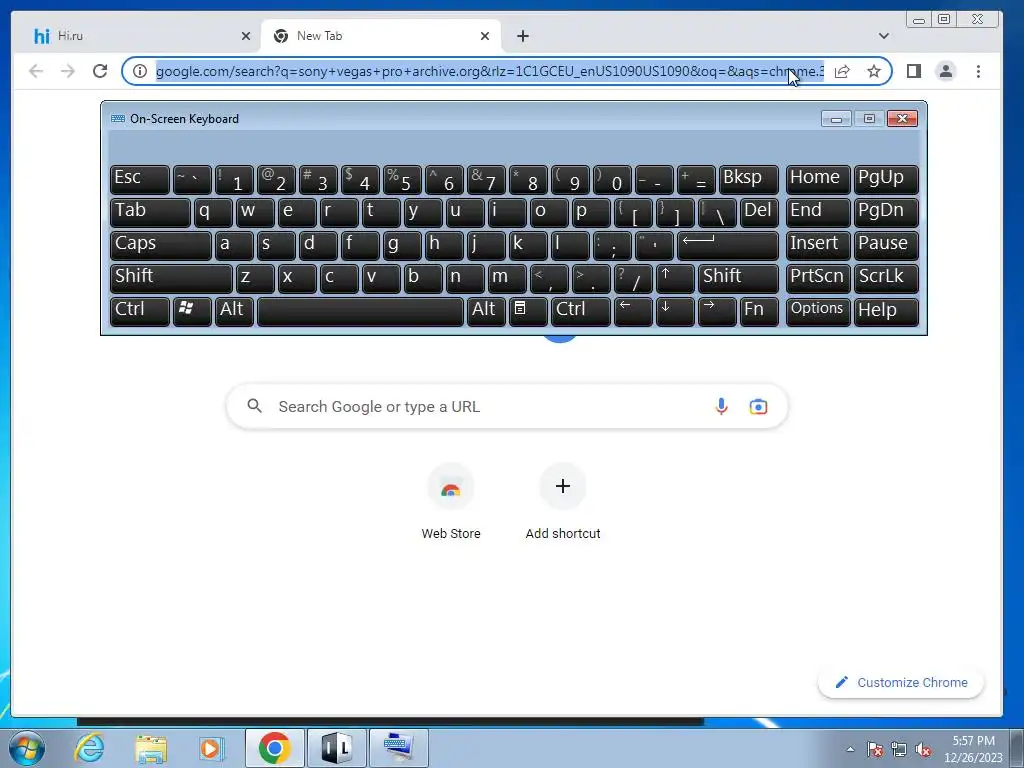
Task: Click the context menu key on keyboard
Action: pyautogui.click(x=528, y=311)
